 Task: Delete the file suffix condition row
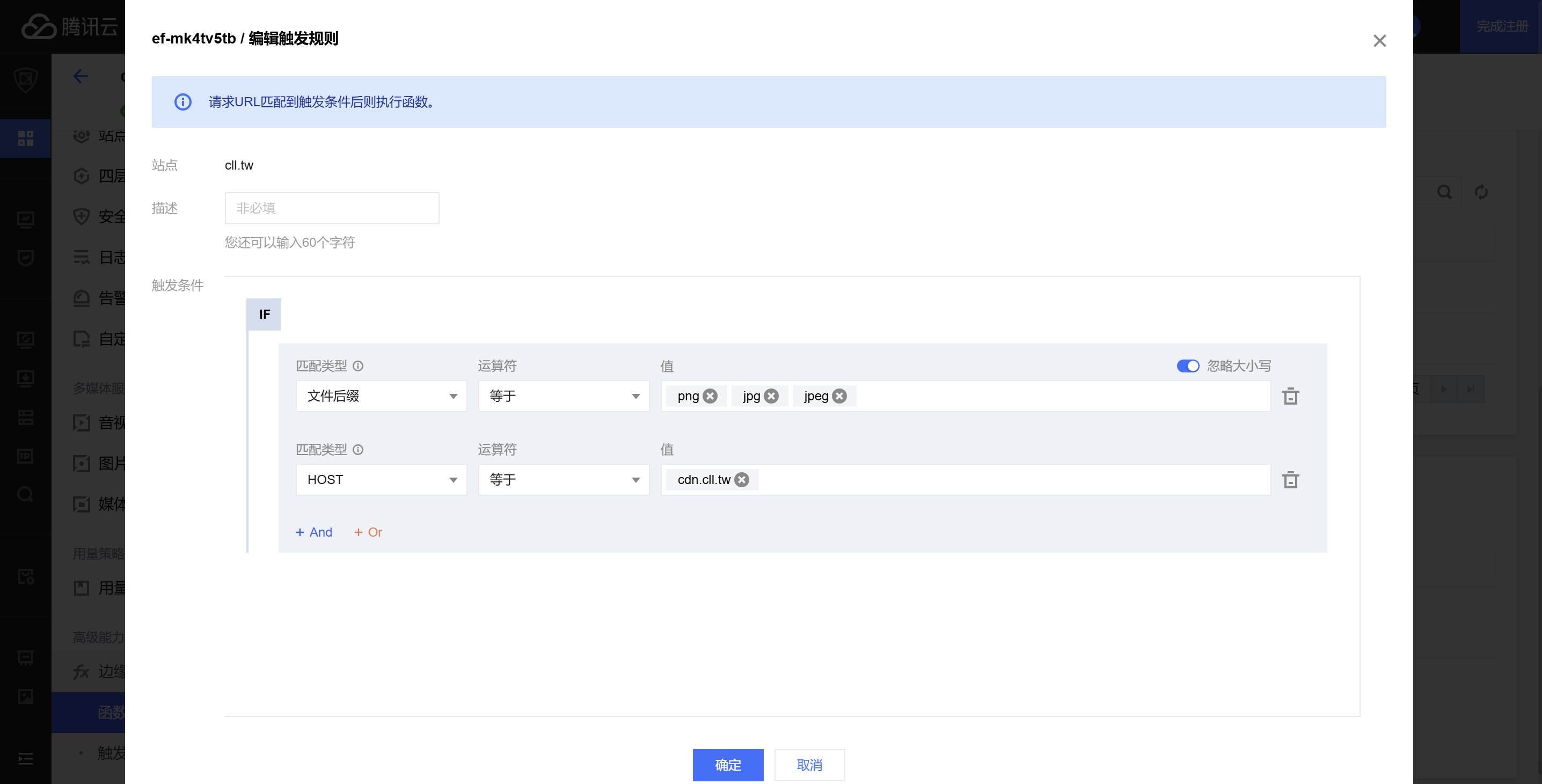click(x=1290, y=396)
